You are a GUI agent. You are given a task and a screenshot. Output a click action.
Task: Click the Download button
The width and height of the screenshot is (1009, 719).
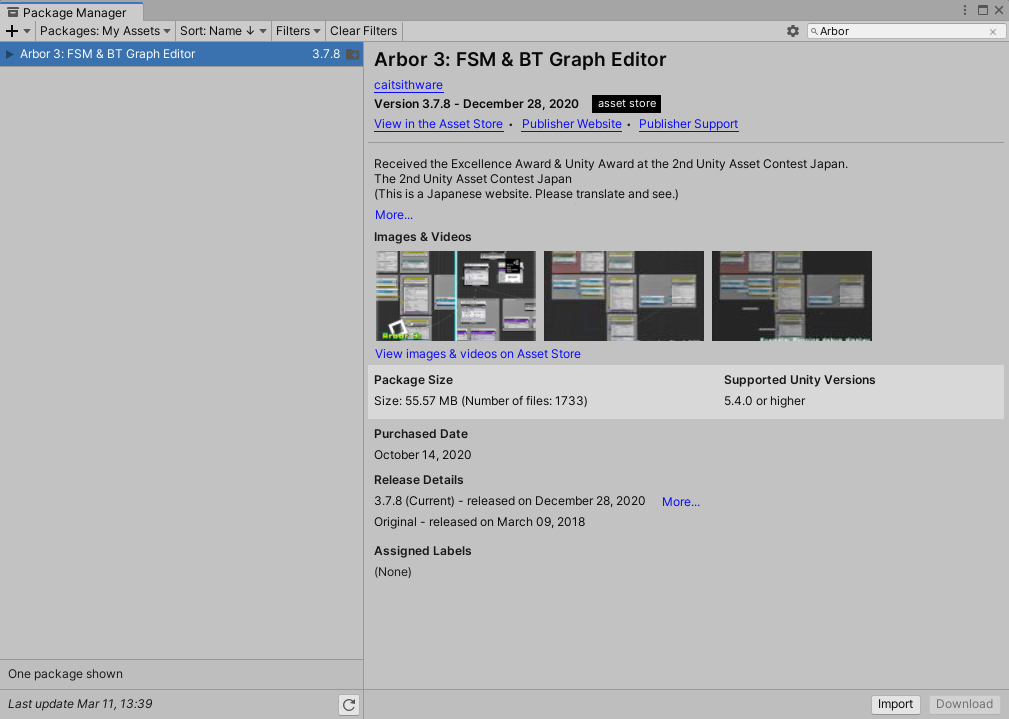pos(964,704)
